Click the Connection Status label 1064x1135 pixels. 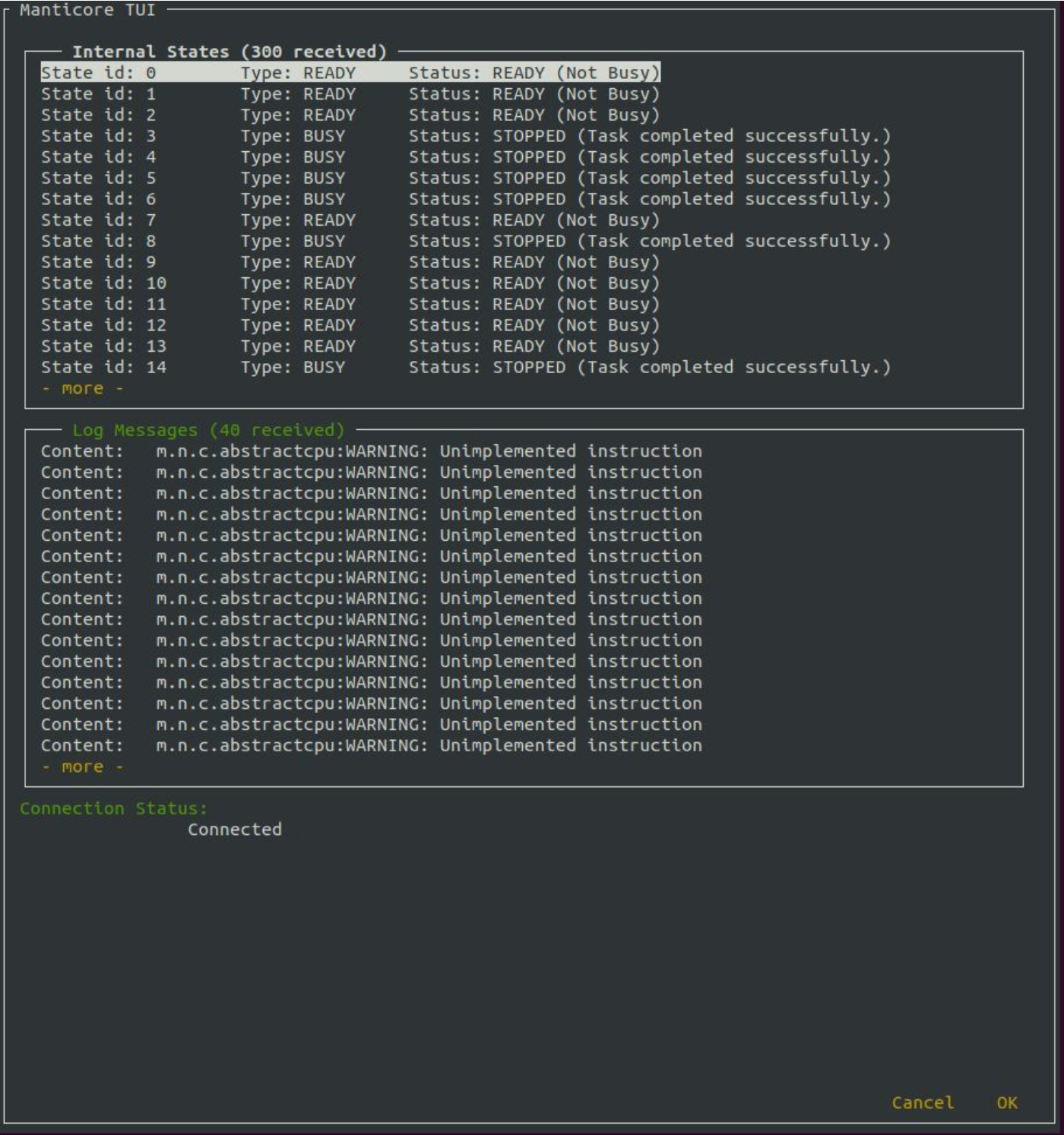113,808
